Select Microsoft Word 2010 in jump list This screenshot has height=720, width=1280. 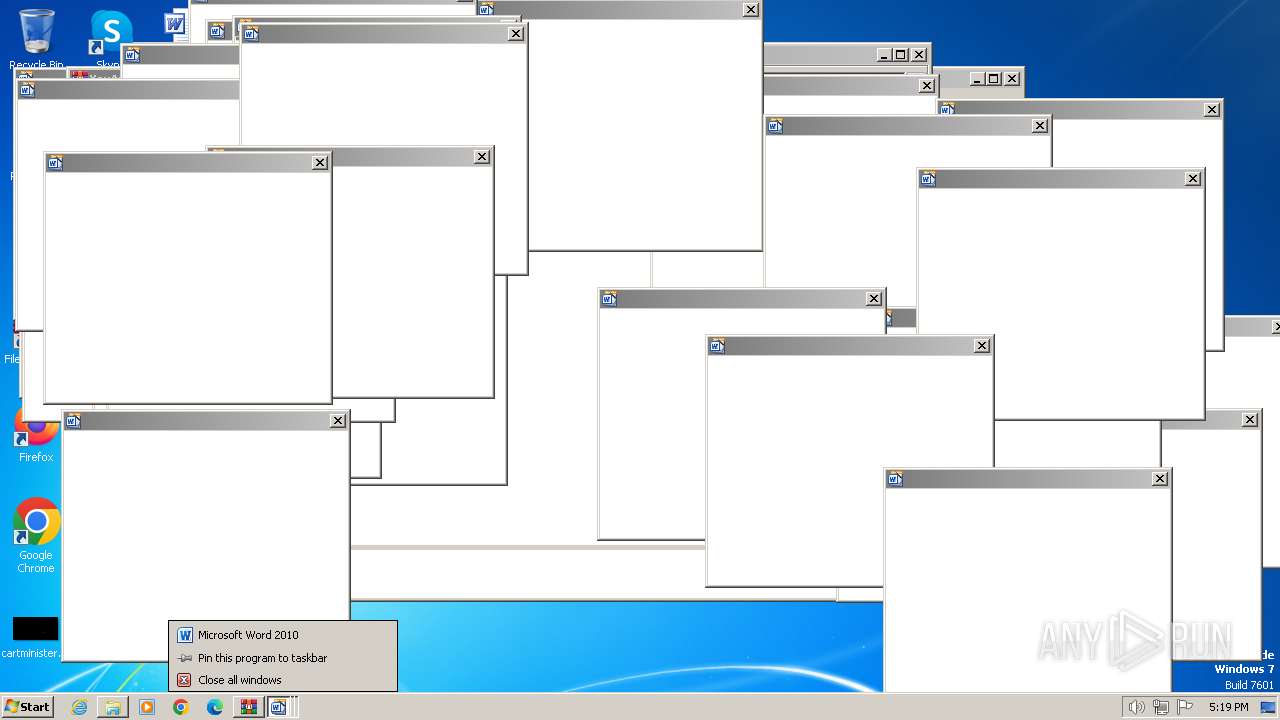[x=282, y=635]
